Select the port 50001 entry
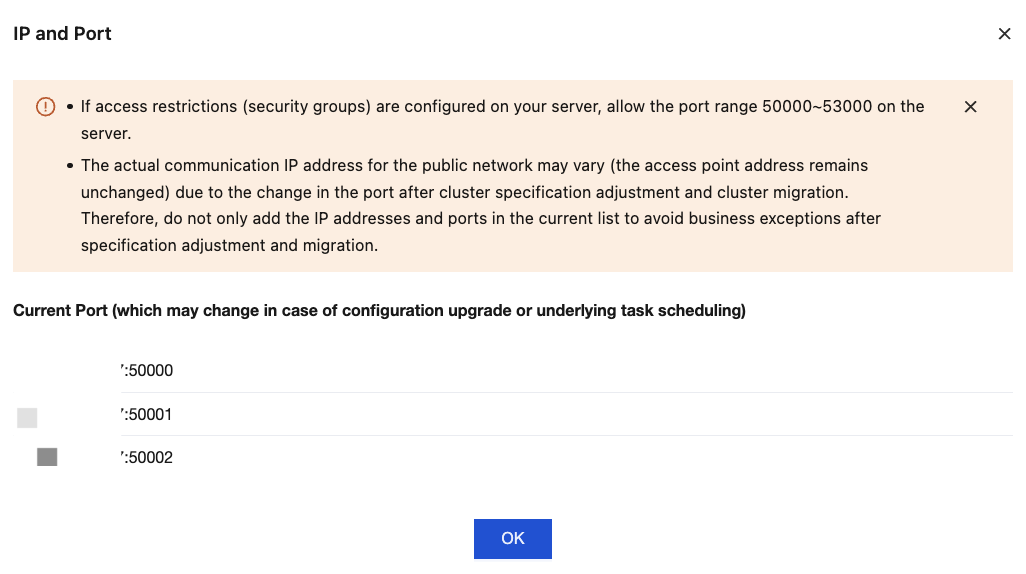Image resolution: width=1026 pixels, height=574 pixels. 147,415
